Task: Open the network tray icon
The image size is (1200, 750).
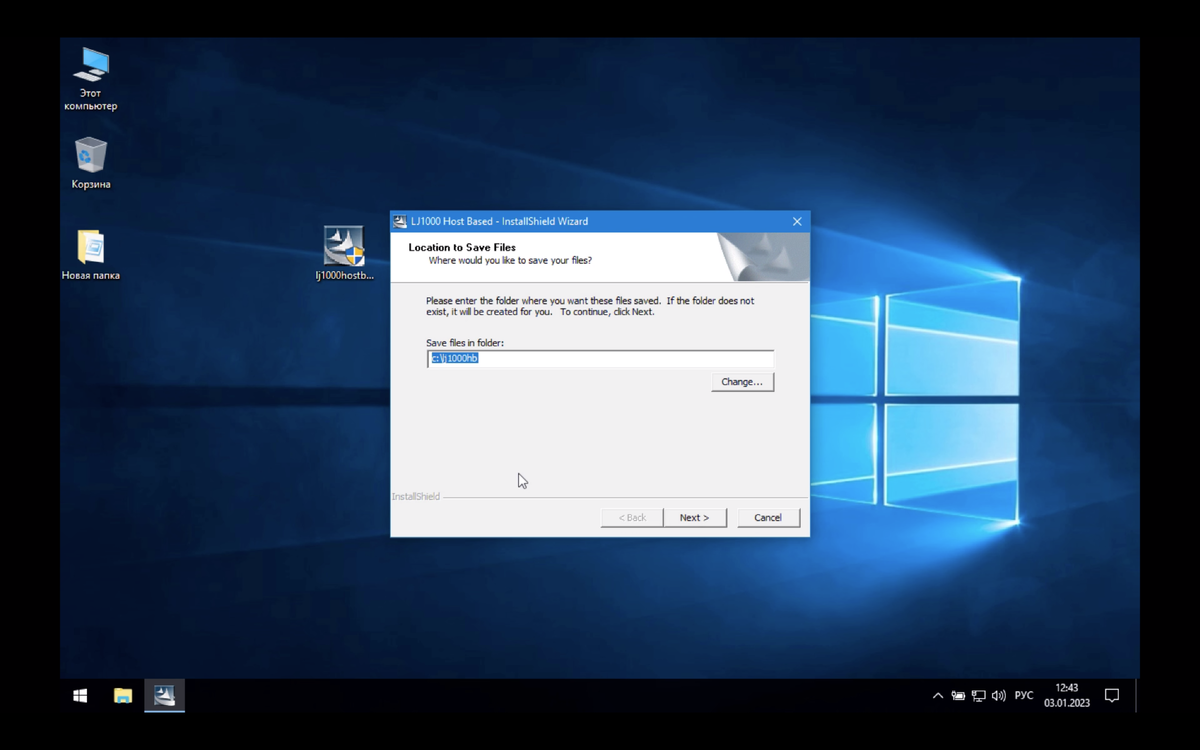Action: 978,695
